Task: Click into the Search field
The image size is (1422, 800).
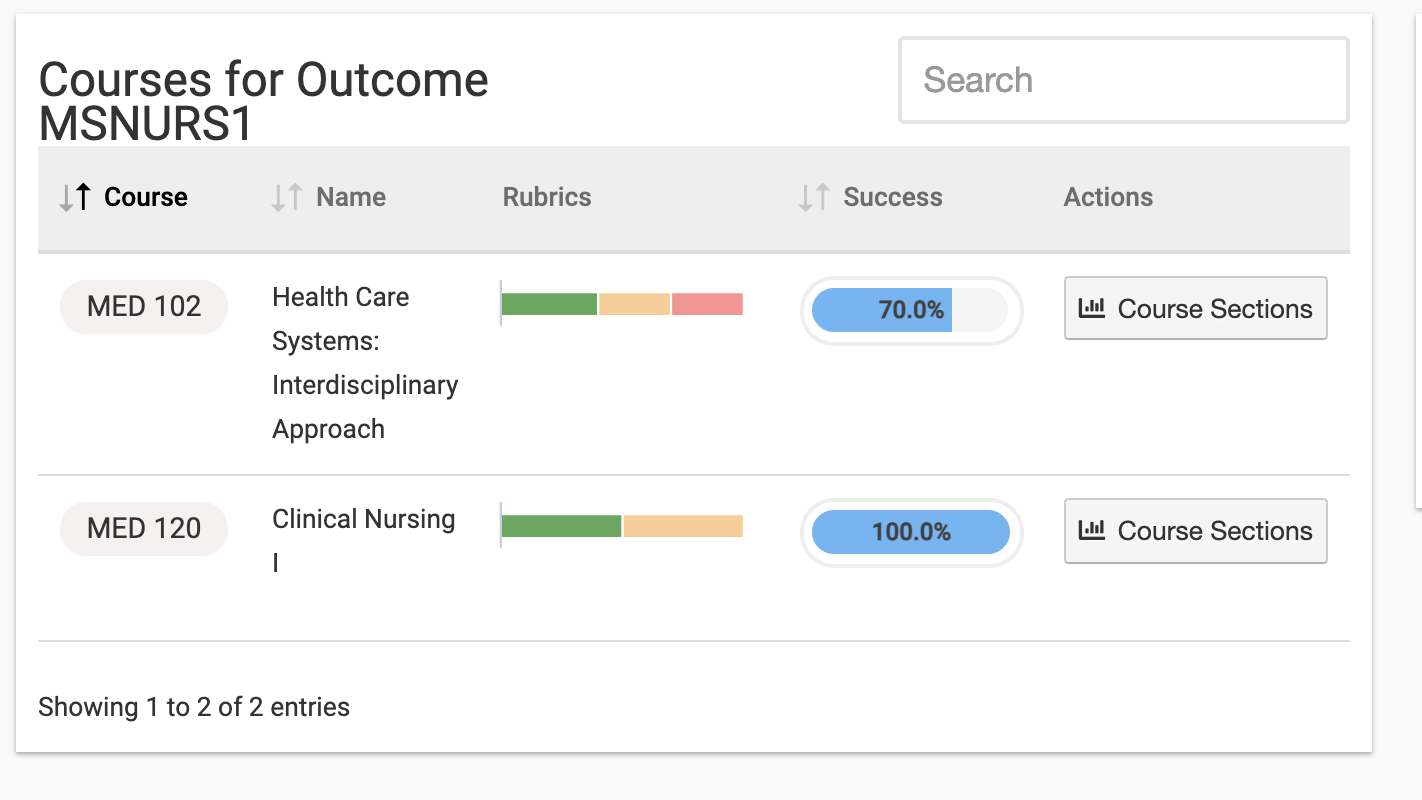Action: tap(1123, 80)
